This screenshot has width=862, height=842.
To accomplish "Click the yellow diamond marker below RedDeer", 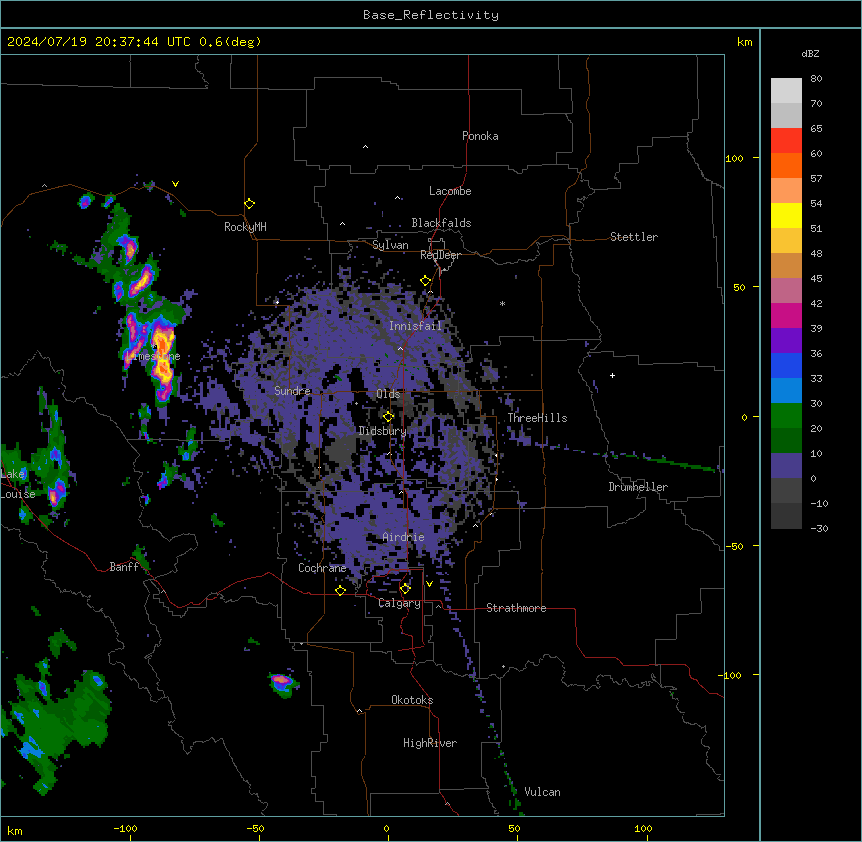I will [426, 281].
